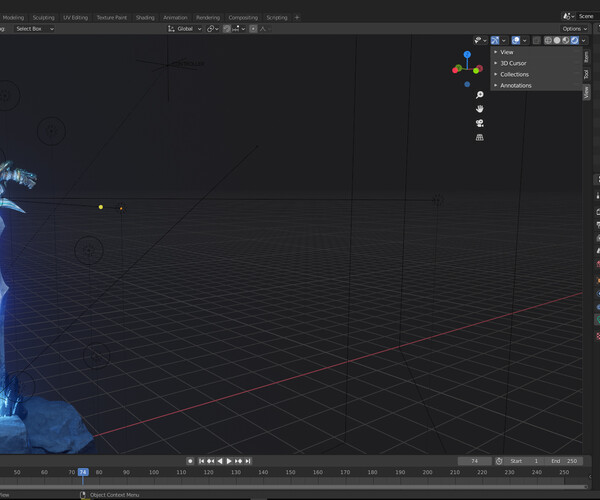Screen dimensions: 600x500
Task: Open the gizmo options dropdown arrow
Action: tap(504, 40)
